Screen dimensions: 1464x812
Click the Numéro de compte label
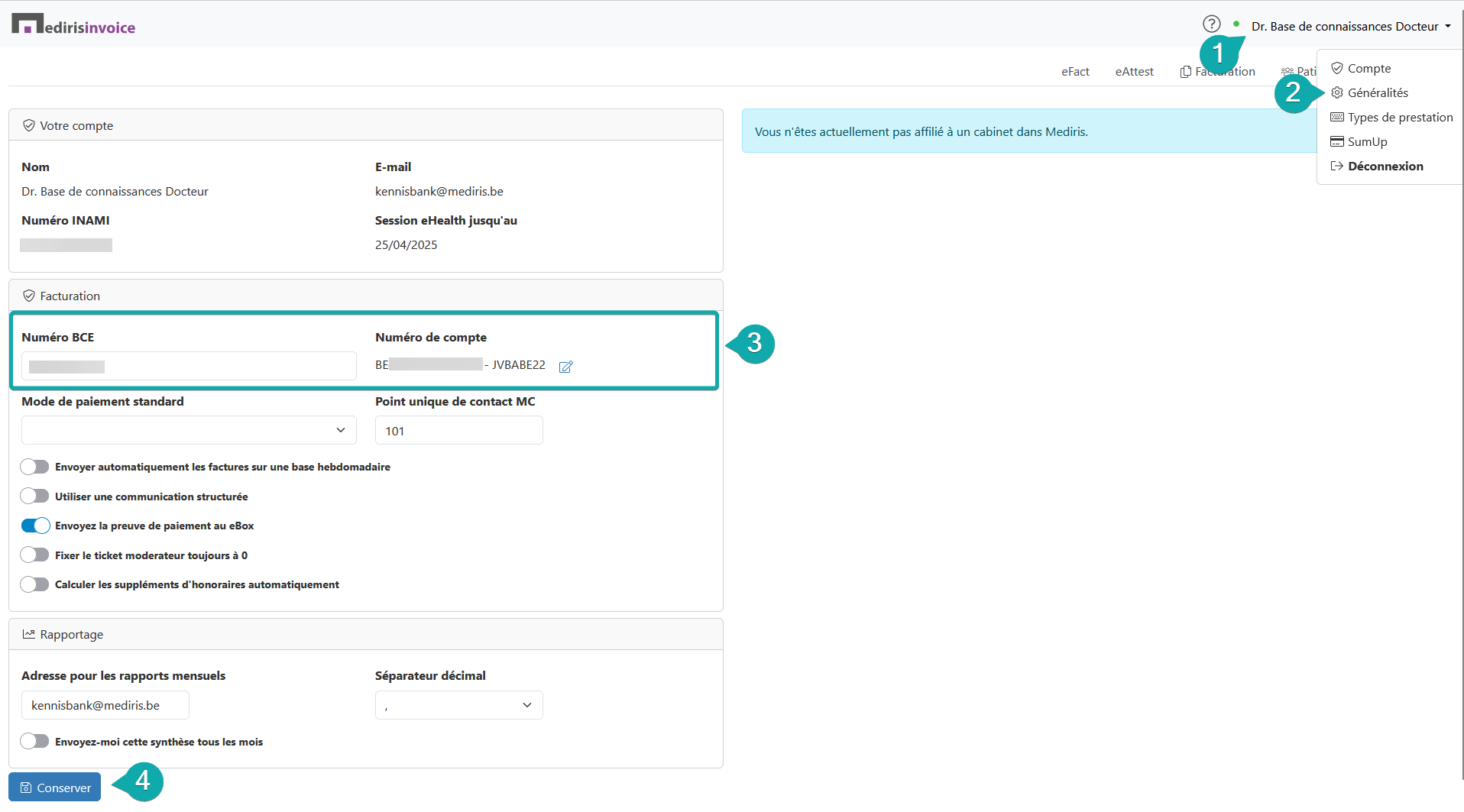(431, 337)
